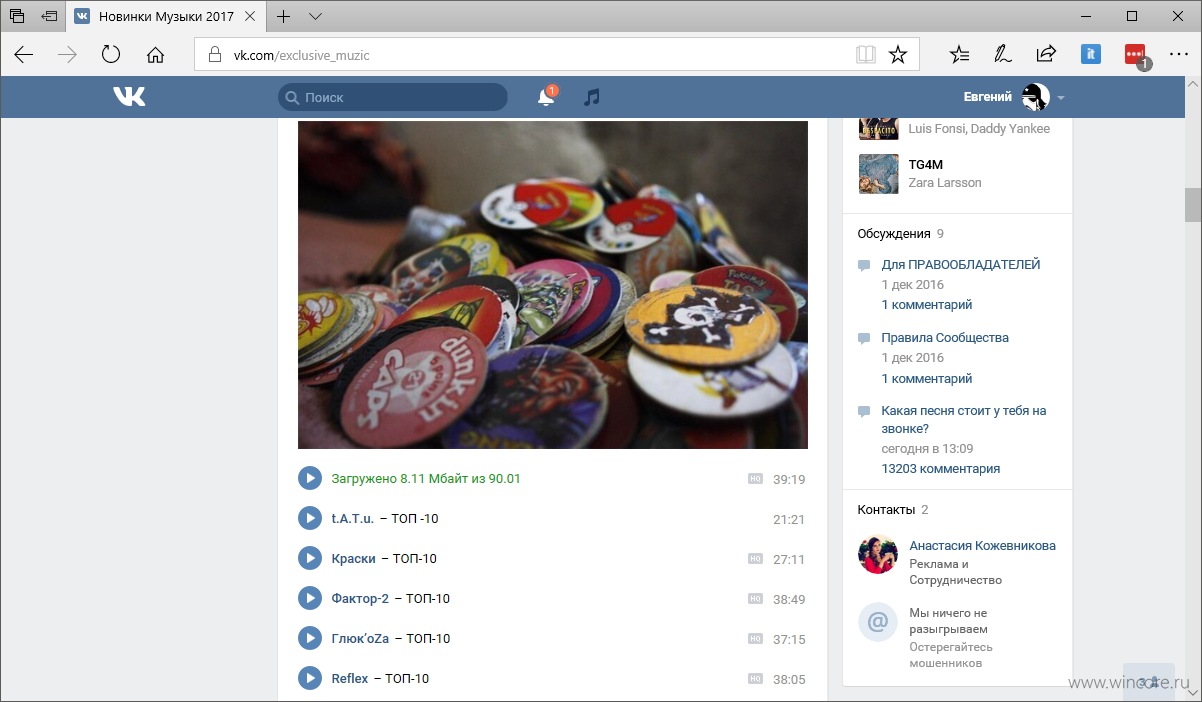Click the Краски artist name
The image size is (1202, 702).
353,559
